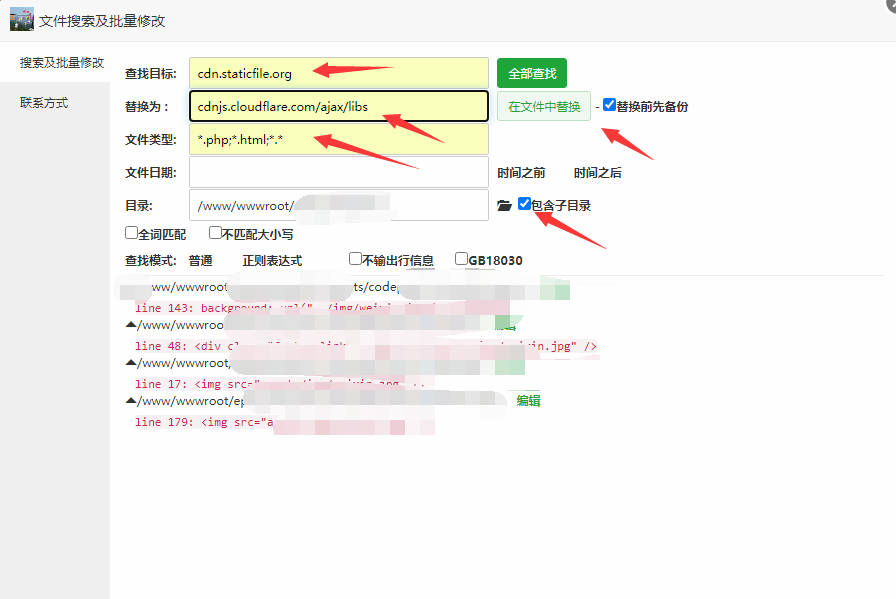
Task: Open the 联系方式 tab
Action: coord(44,103)
